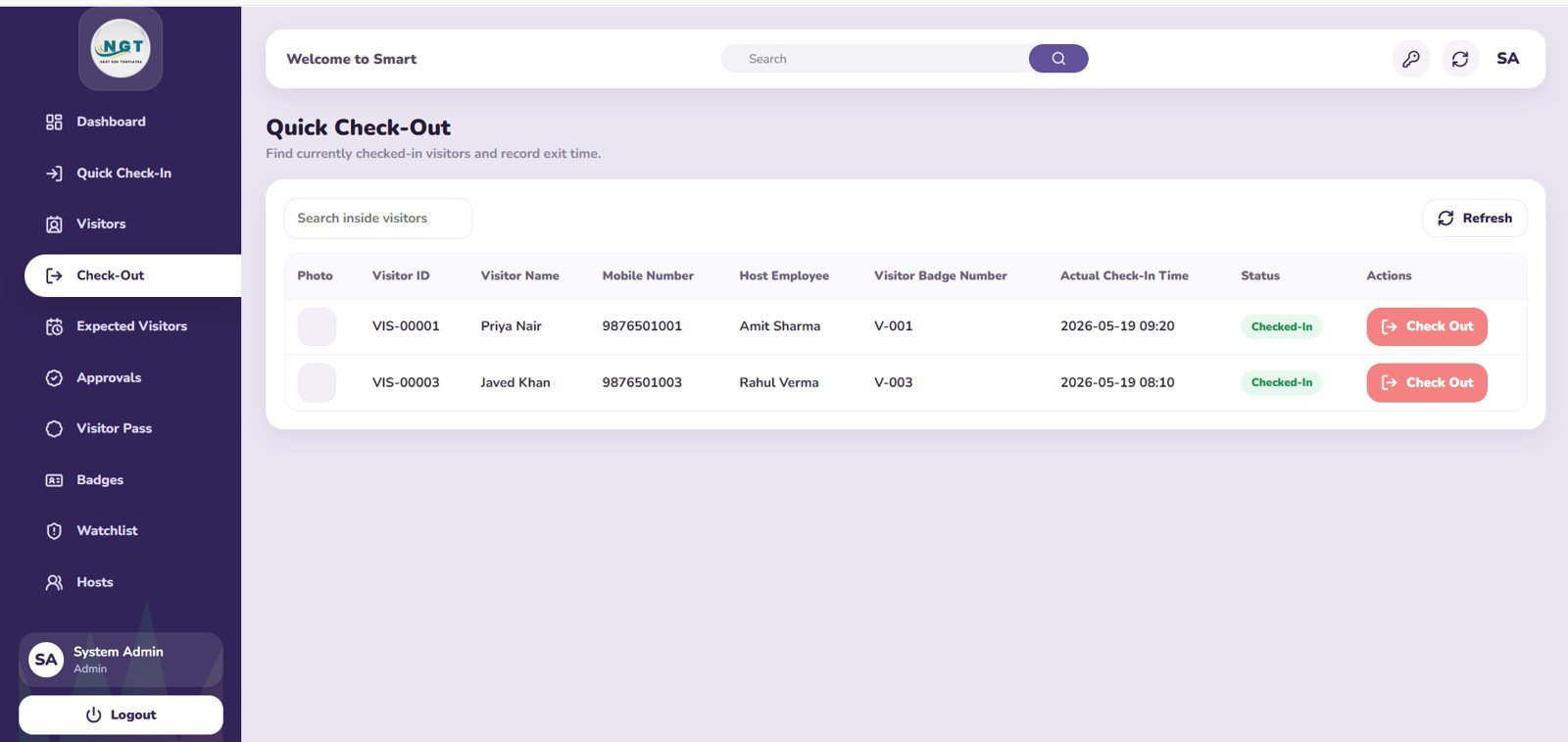This screenshot has height=742, width=1568.
Task: Click the Hosts people icon
Action: (54, 582)
